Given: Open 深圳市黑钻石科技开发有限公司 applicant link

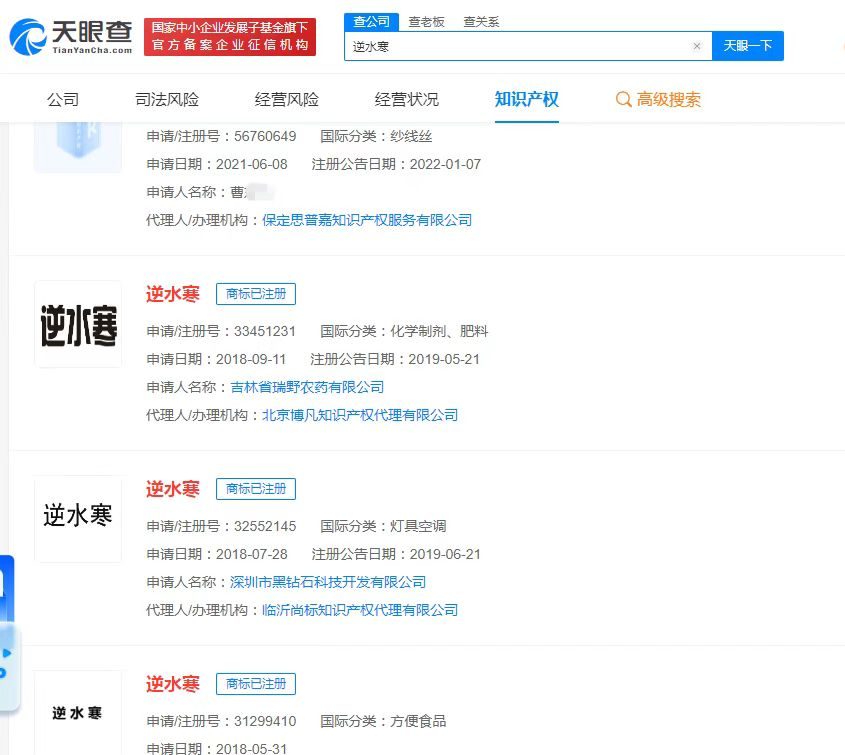Looking at the screenshot, I should (330, 582).
